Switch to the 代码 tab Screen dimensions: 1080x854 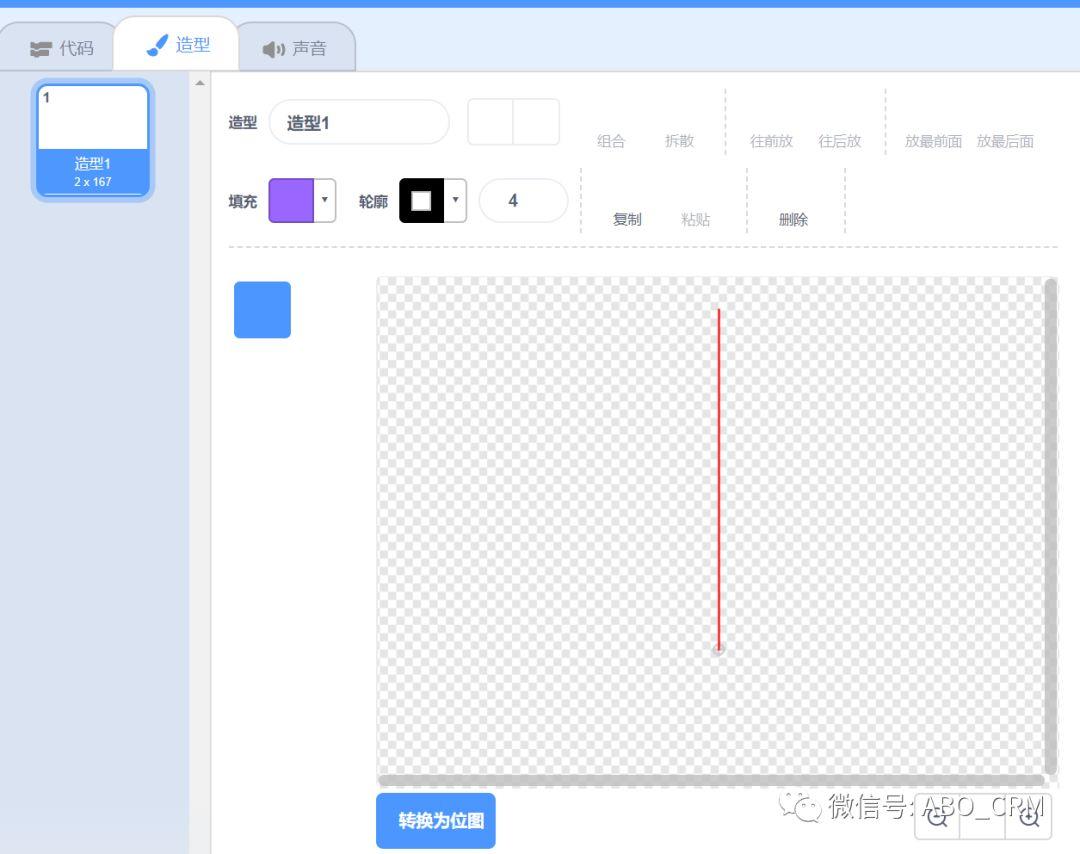tap(62, 48)
